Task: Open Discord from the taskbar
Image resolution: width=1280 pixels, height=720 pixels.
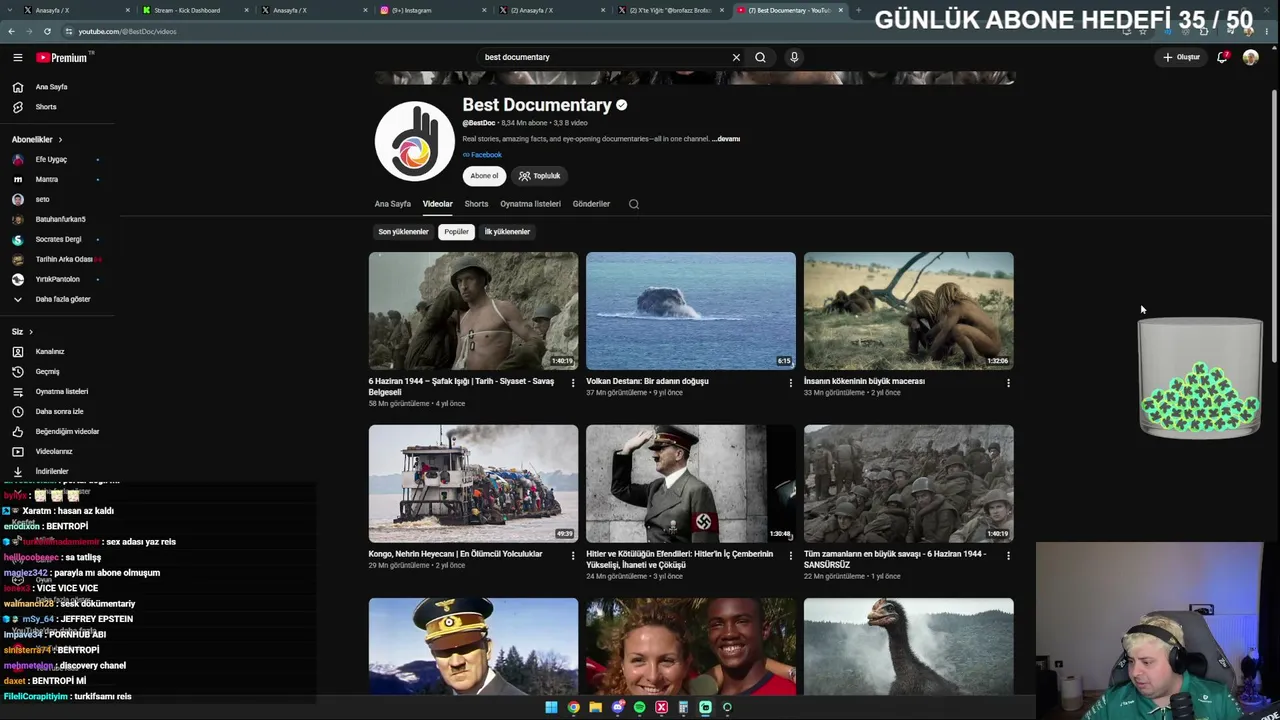Action: click(x=617, y=707)
